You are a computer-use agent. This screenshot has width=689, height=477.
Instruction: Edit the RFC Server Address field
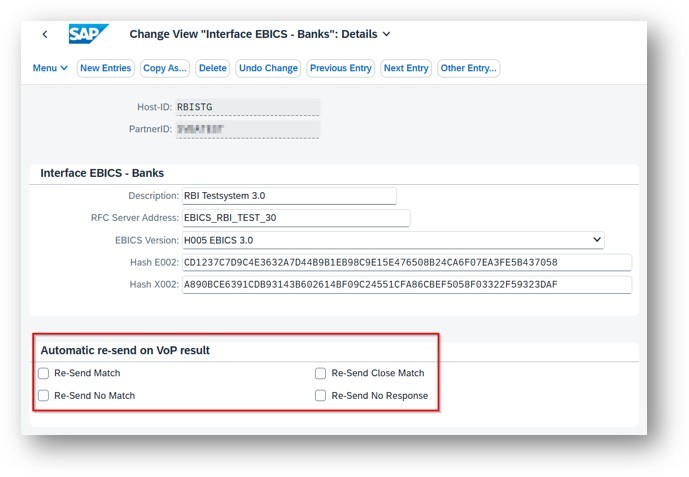[296, 218]
